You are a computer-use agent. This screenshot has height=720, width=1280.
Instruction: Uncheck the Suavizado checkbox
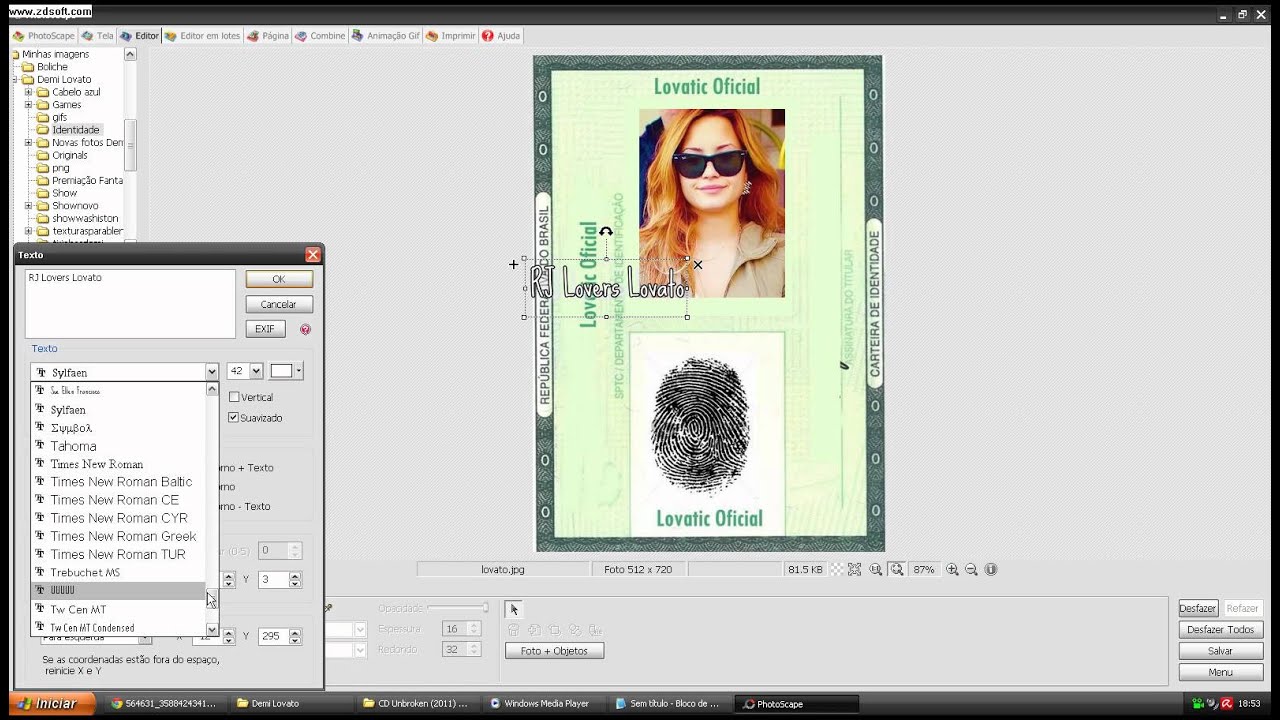(234, 417)
